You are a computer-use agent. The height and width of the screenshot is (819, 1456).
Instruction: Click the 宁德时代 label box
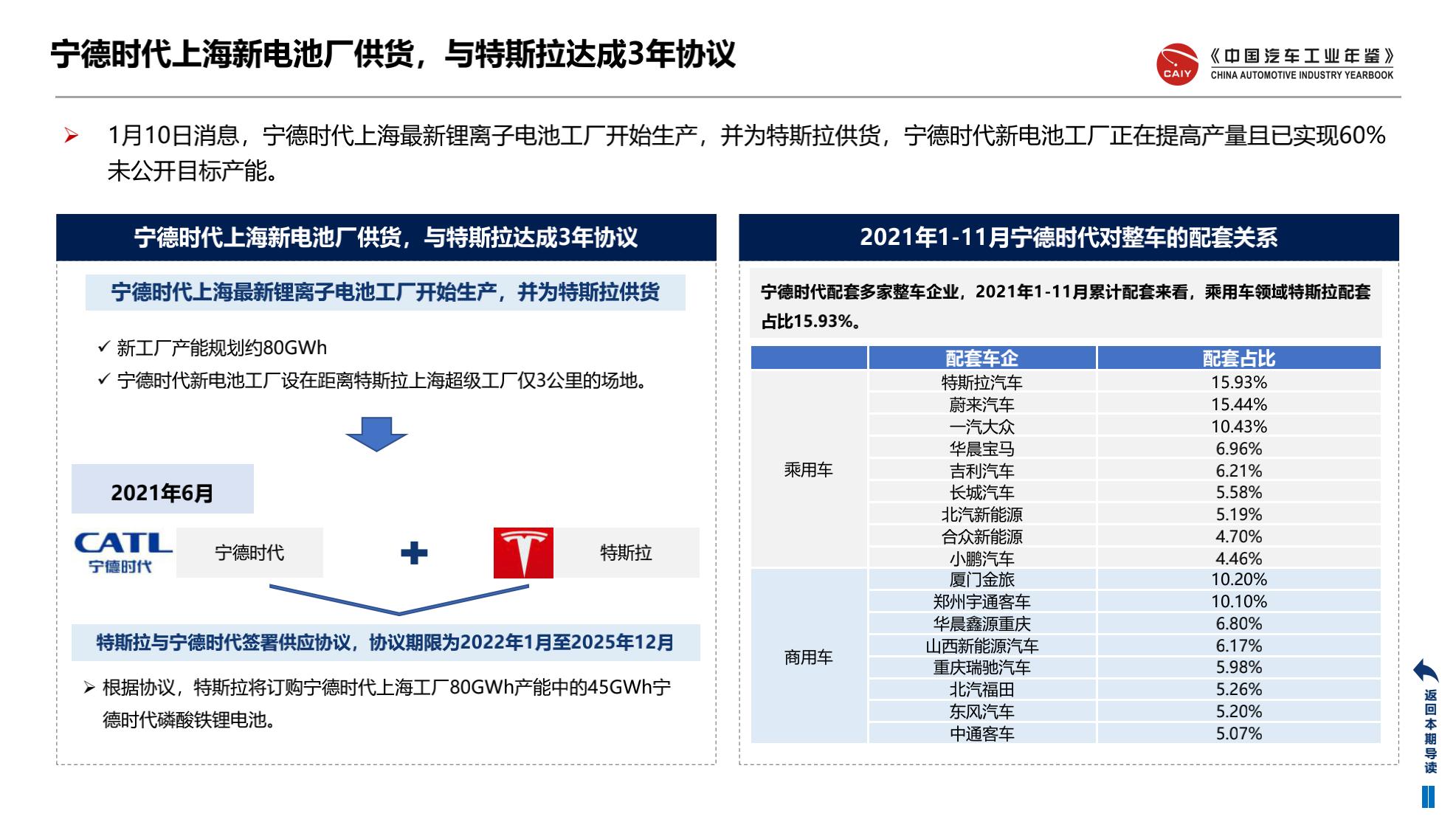(x=249, y=553)
